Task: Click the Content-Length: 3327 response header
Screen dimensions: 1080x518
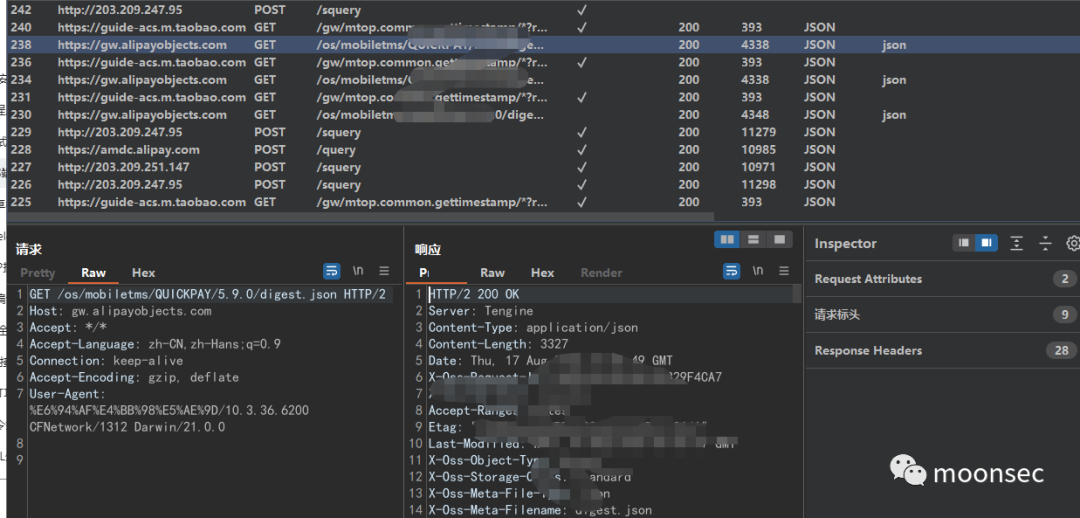Action: (x=499, y=344)
